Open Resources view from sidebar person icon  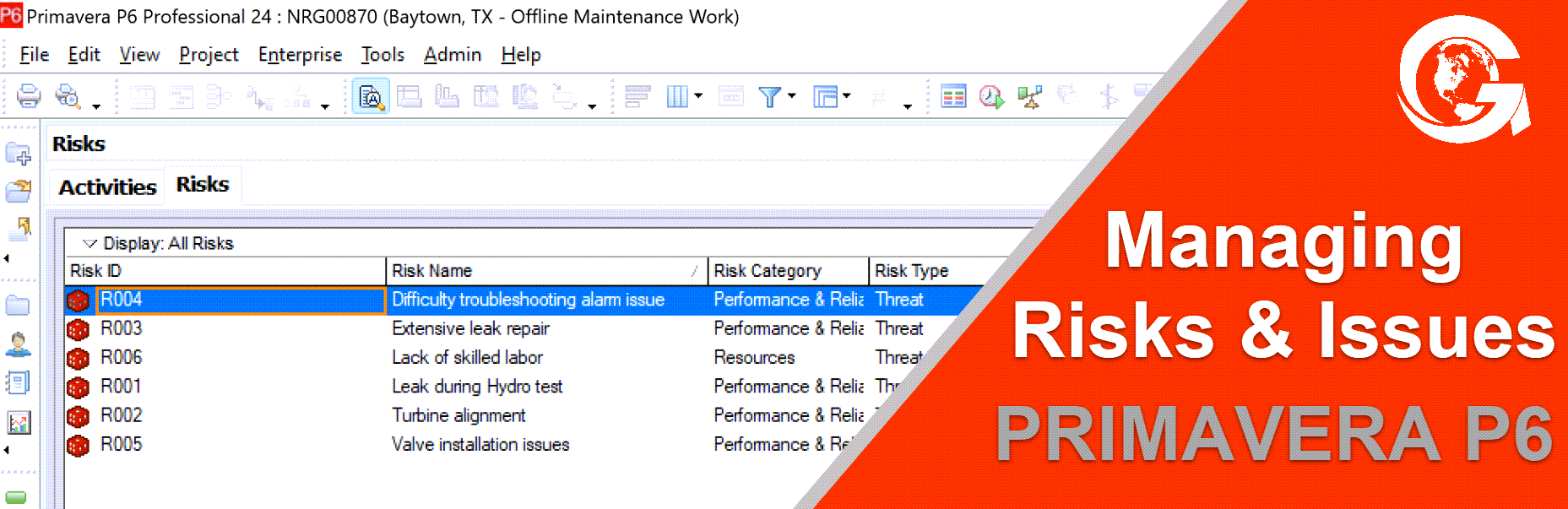tap(18, 344)
